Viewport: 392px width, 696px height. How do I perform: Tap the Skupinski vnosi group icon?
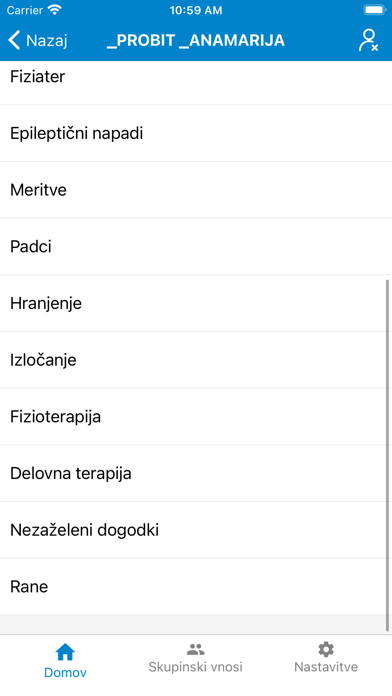195,650
